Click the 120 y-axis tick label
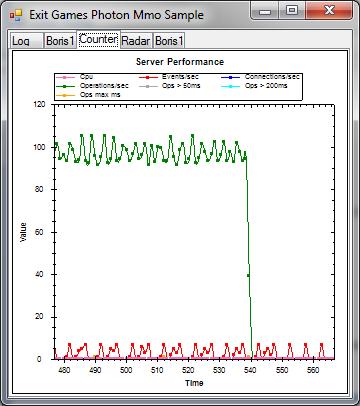 click(39, 105)
